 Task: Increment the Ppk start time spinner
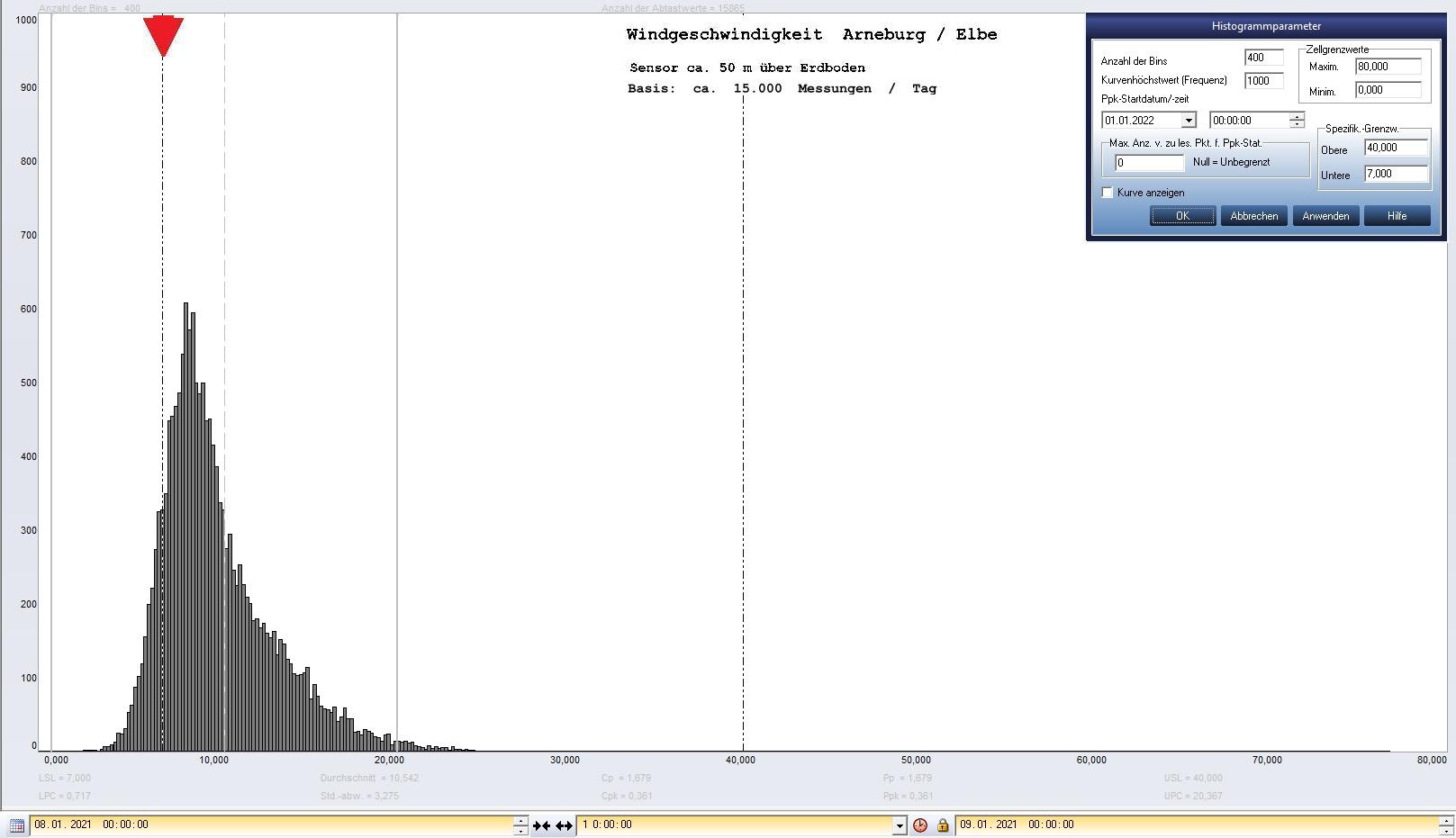(x=1297, y=116)
